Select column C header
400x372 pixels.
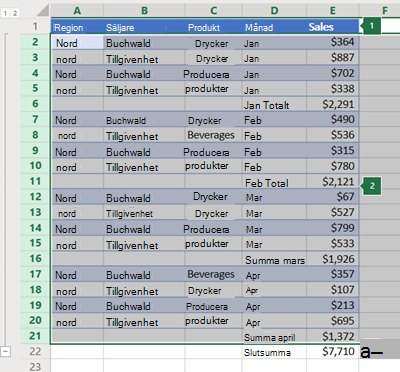coord(214,10)
